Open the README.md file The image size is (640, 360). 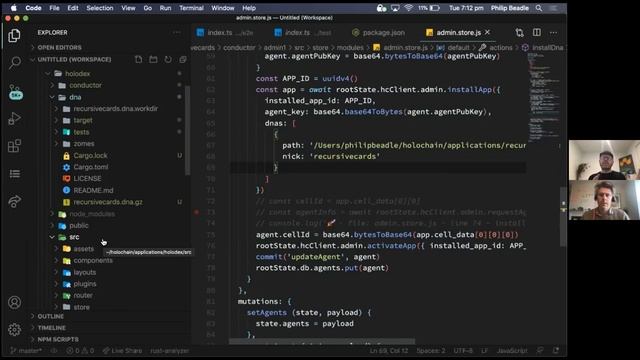click(93, 190)
